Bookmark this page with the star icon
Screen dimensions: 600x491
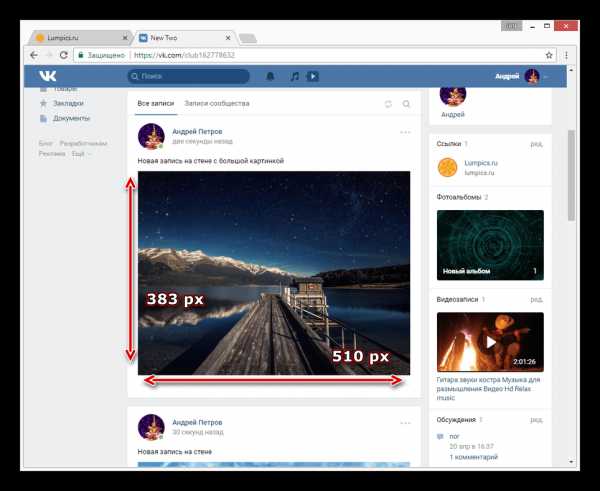549,55
